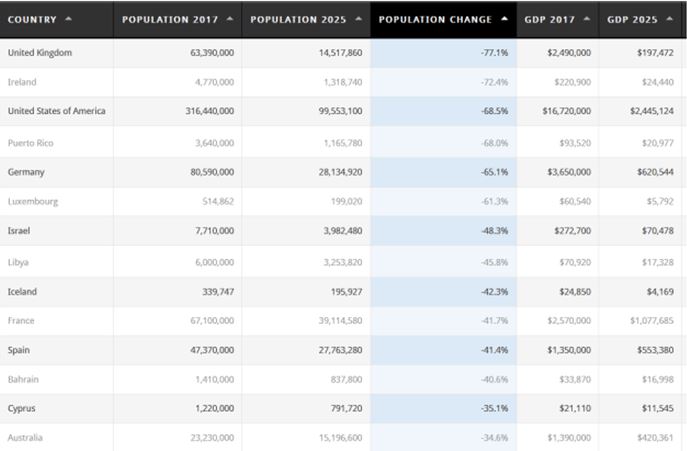This screenshot has width=687, height=451.
Task: Click the Australia country cell
Action: (x=26, y=438)
